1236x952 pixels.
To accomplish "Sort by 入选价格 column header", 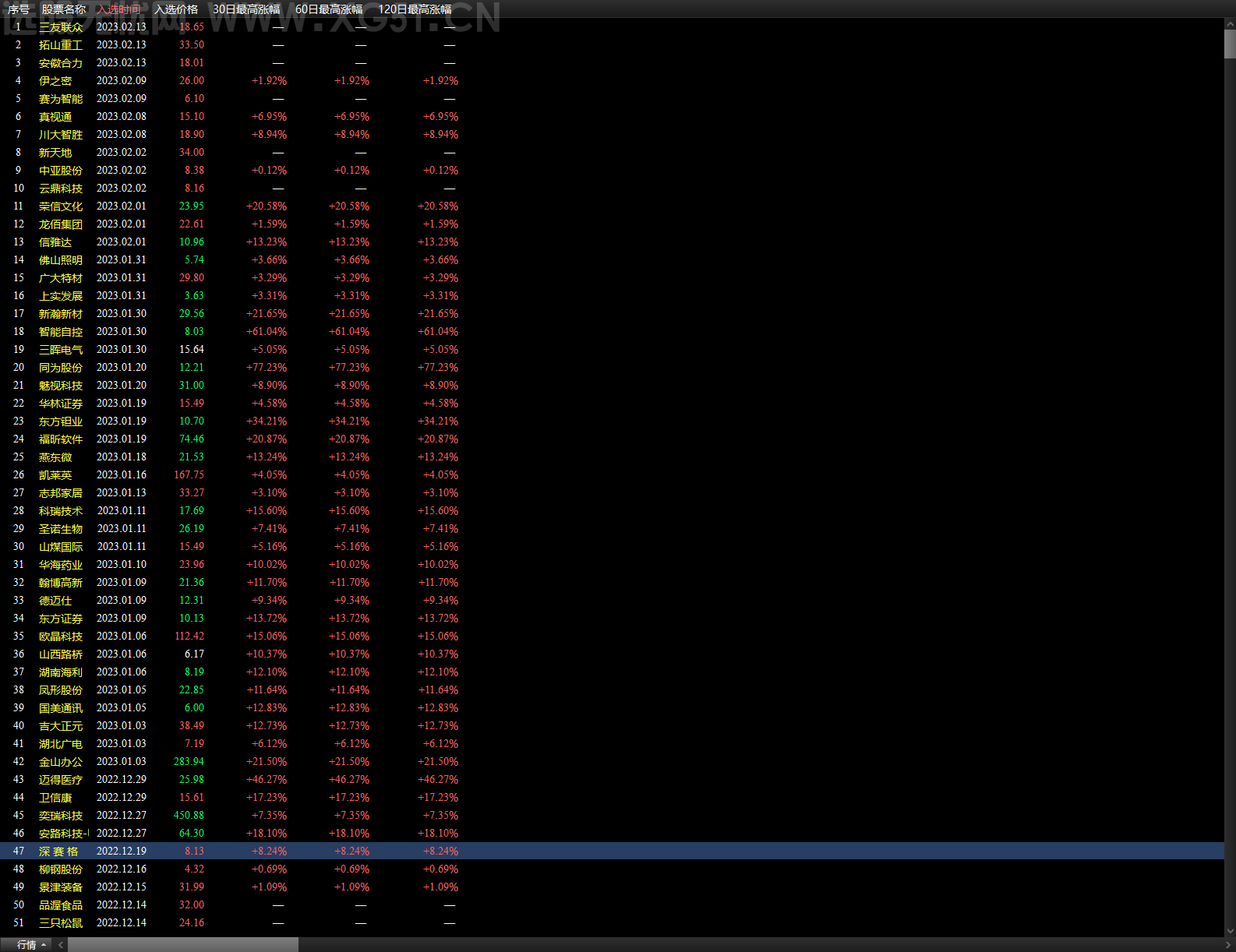I will [176, 9].
